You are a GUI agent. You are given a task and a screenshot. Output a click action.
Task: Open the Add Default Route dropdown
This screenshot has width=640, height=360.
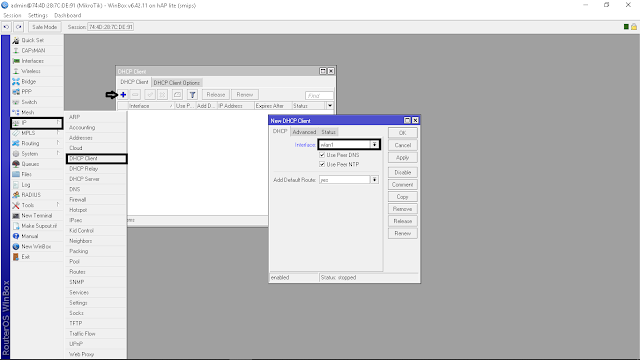point(374,180)
